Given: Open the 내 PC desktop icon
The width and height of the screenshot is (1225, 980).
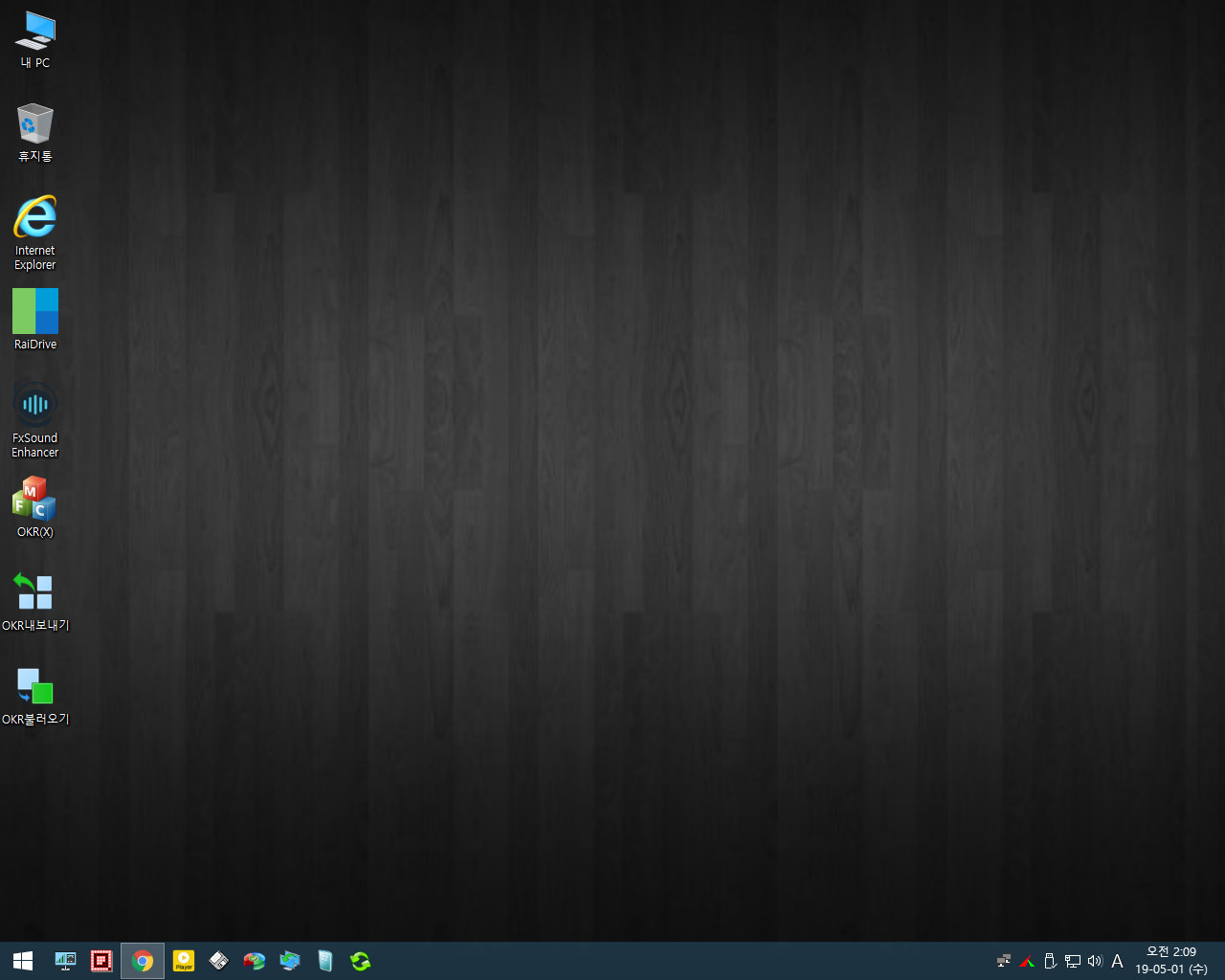Looking at the screenshot, I should pos(35,40).
